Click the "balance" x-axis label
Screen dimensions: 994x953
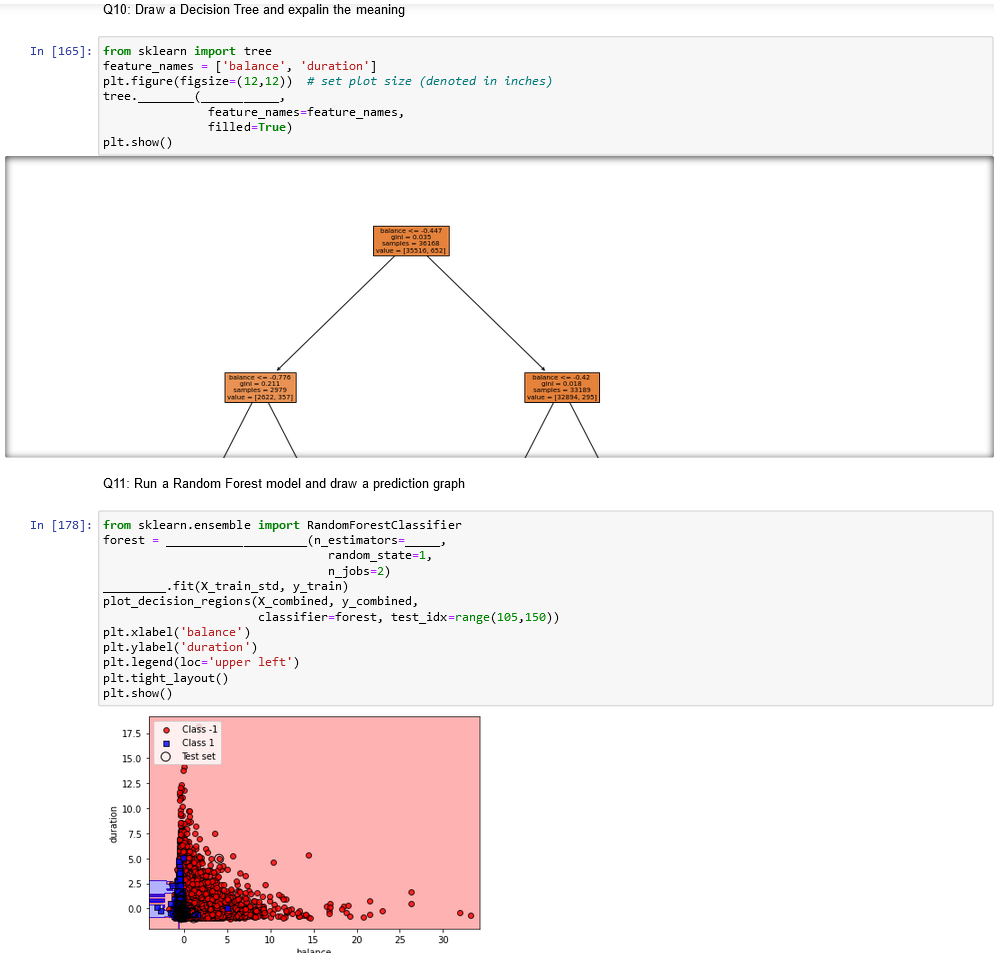click(x=313, y=948)
